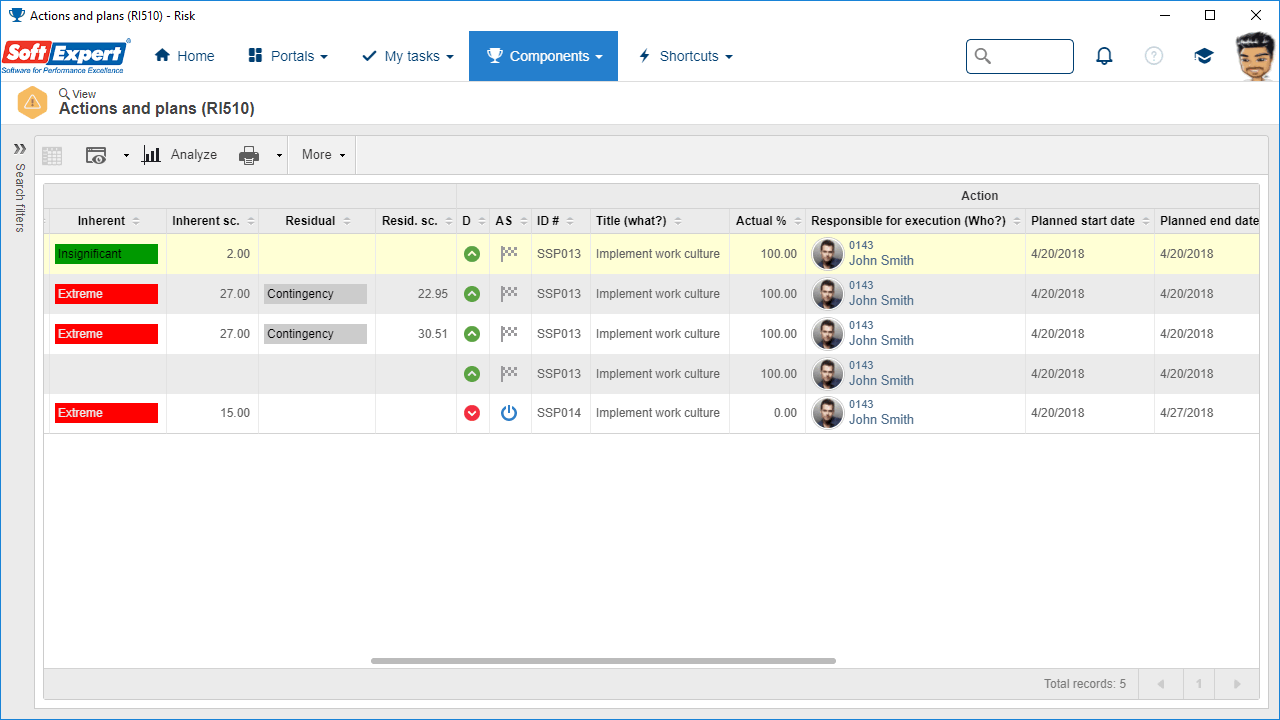Go to Home page

184,56
